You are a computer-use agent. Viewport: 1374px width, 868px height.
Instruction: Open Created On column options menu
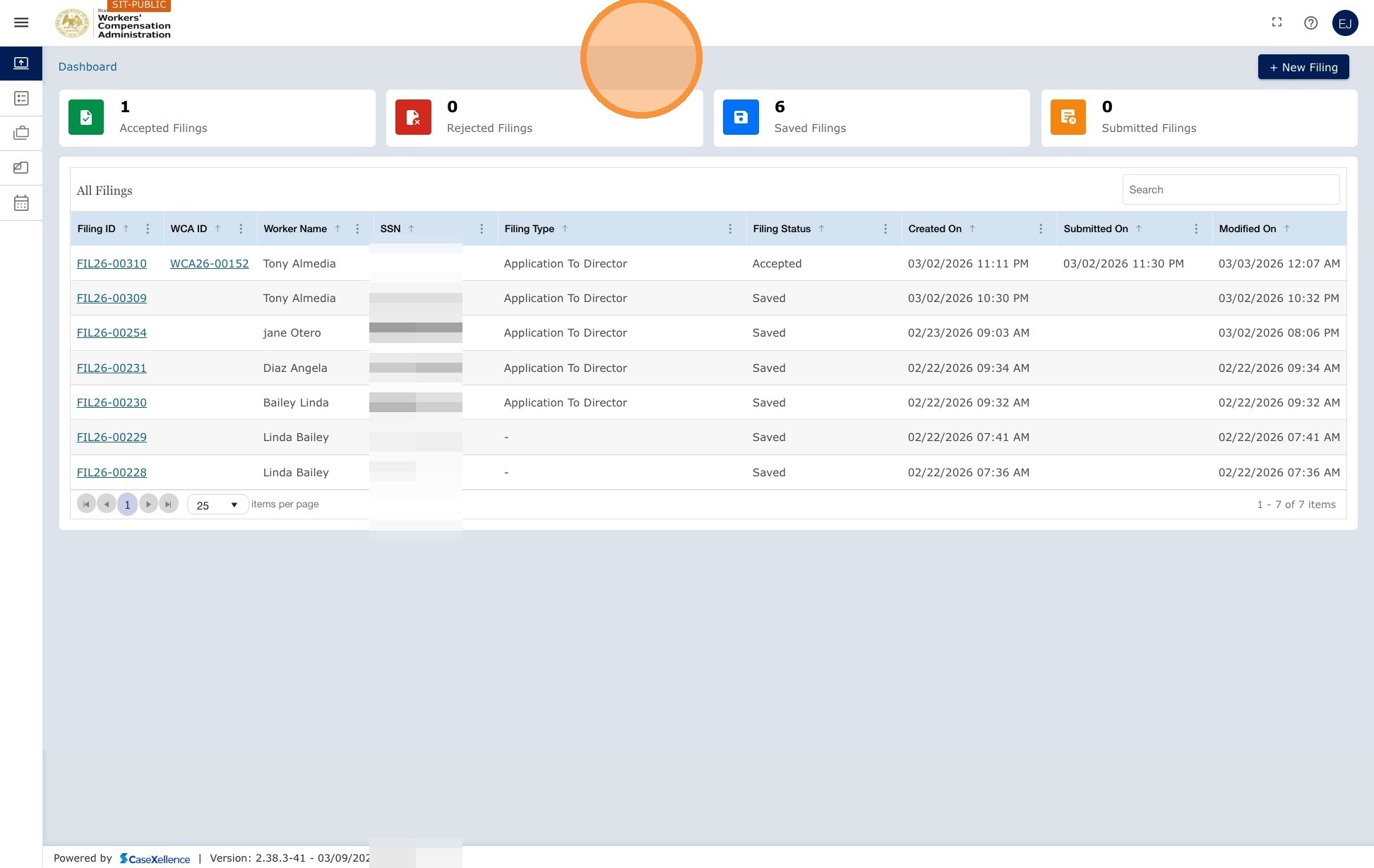1041,229
